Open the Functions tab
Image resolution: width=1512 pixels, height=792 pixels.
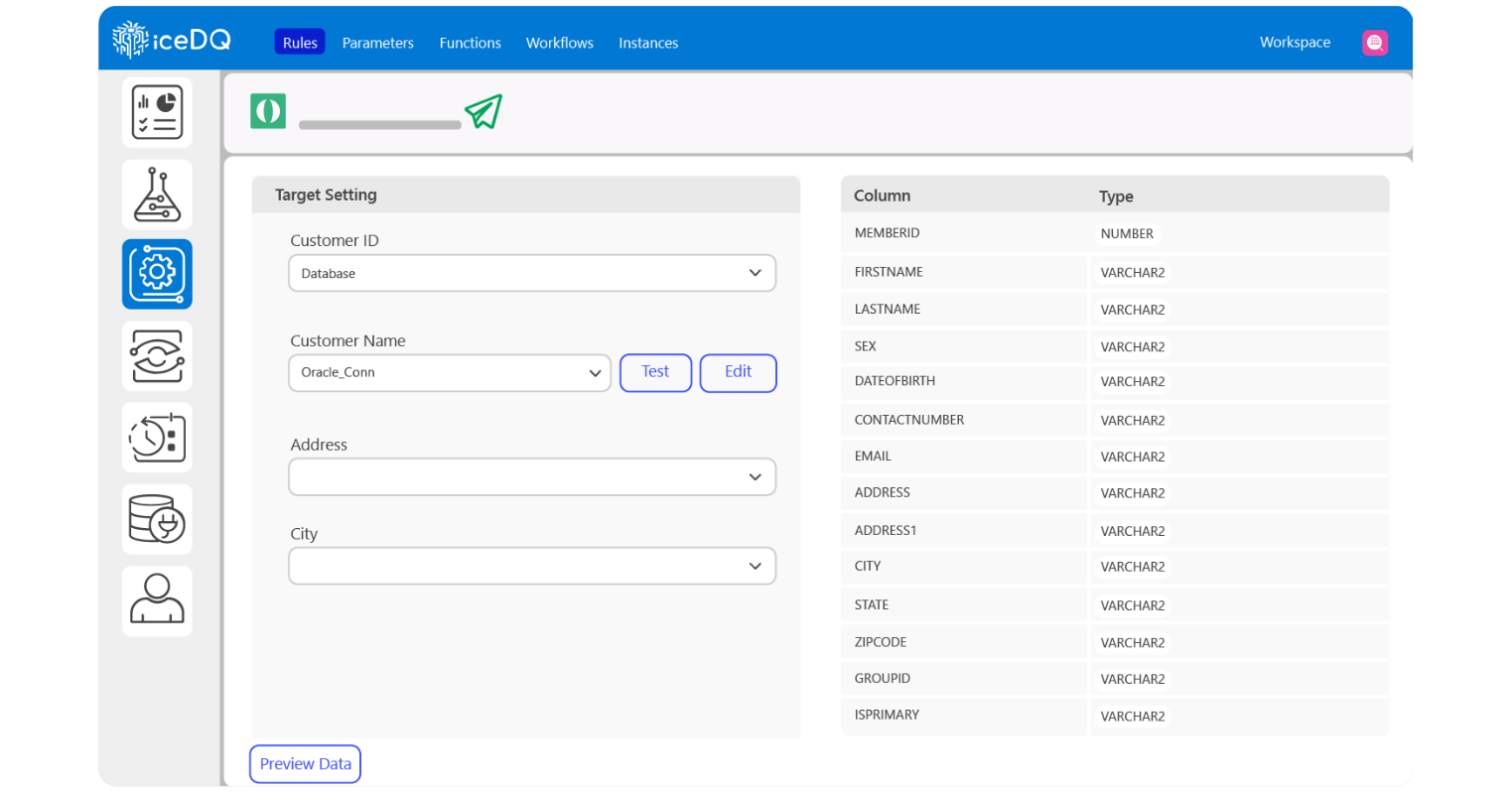[471, 43]
